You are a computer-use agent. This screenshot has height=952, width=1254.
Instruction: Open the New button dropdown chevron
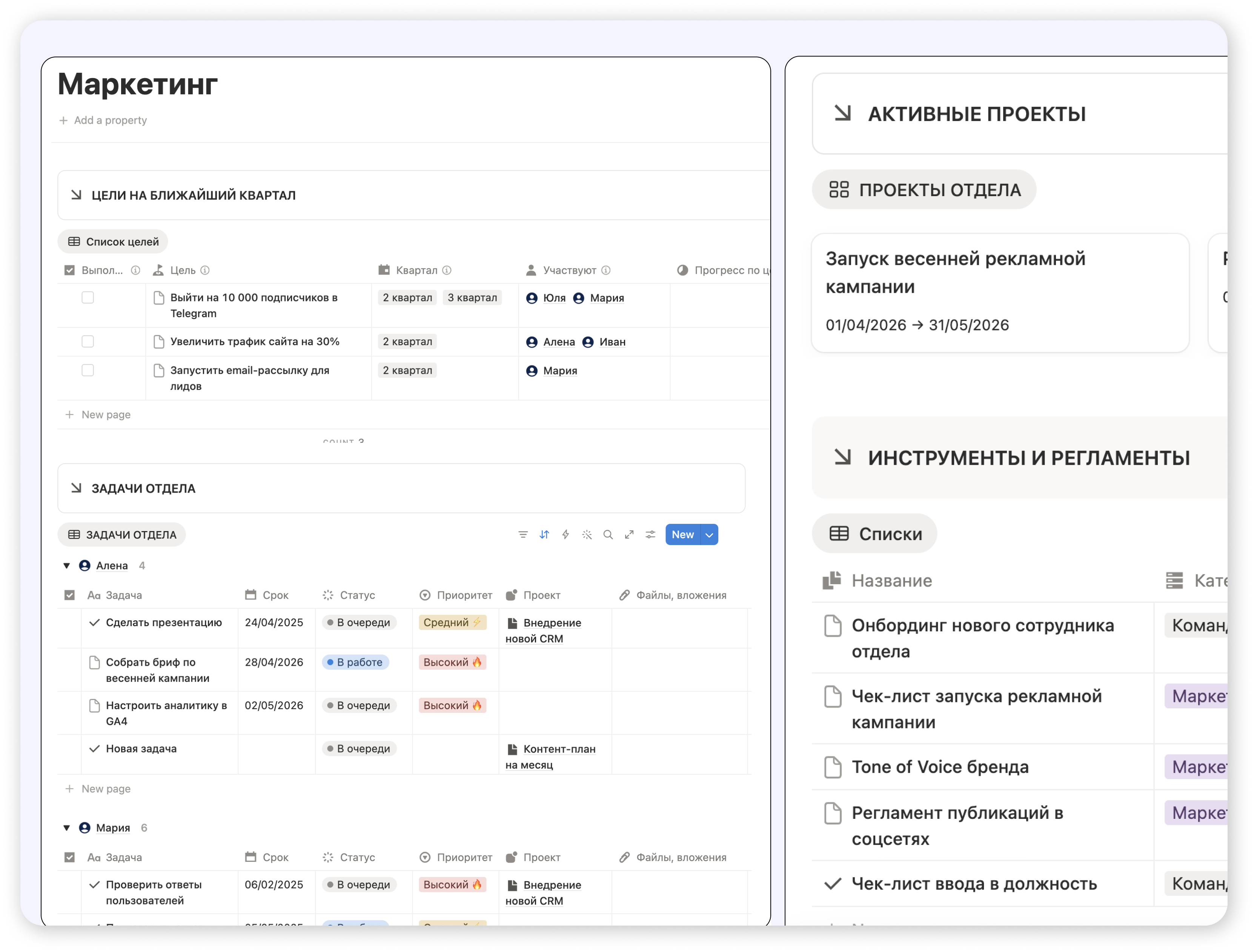click(708, 534)
